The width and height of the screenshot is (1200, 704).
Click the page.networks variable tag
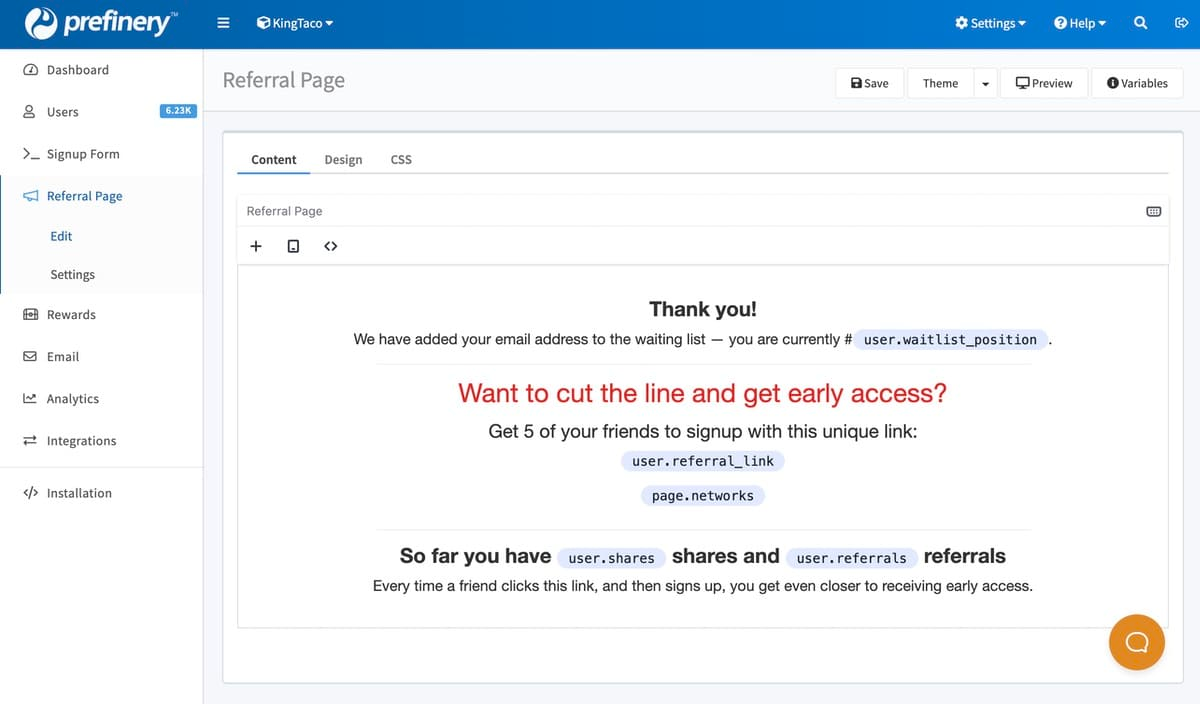[703, 495]
